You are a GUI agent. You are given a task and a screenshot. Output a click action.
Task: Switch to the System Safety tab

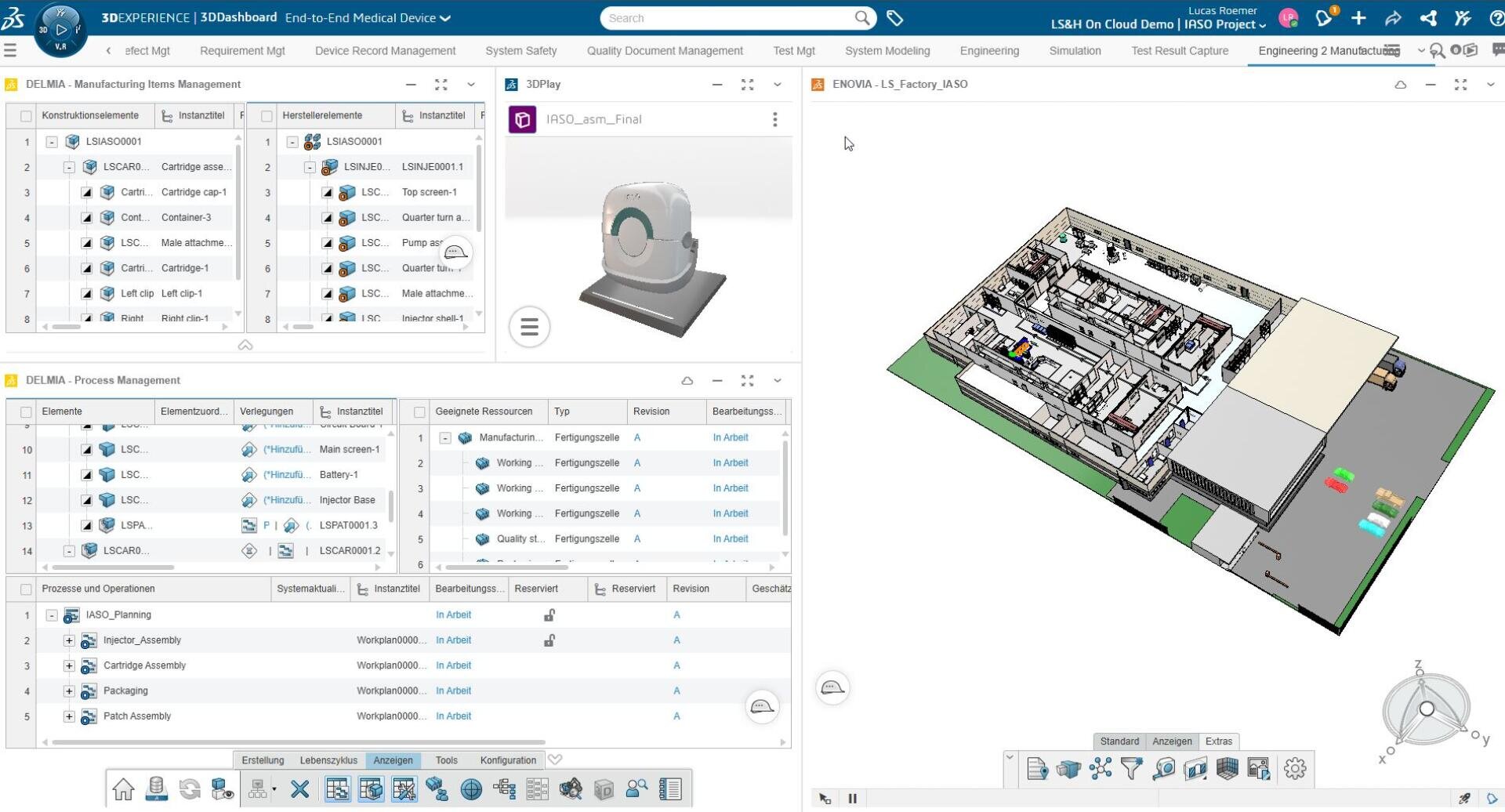(x=520, y=51)
